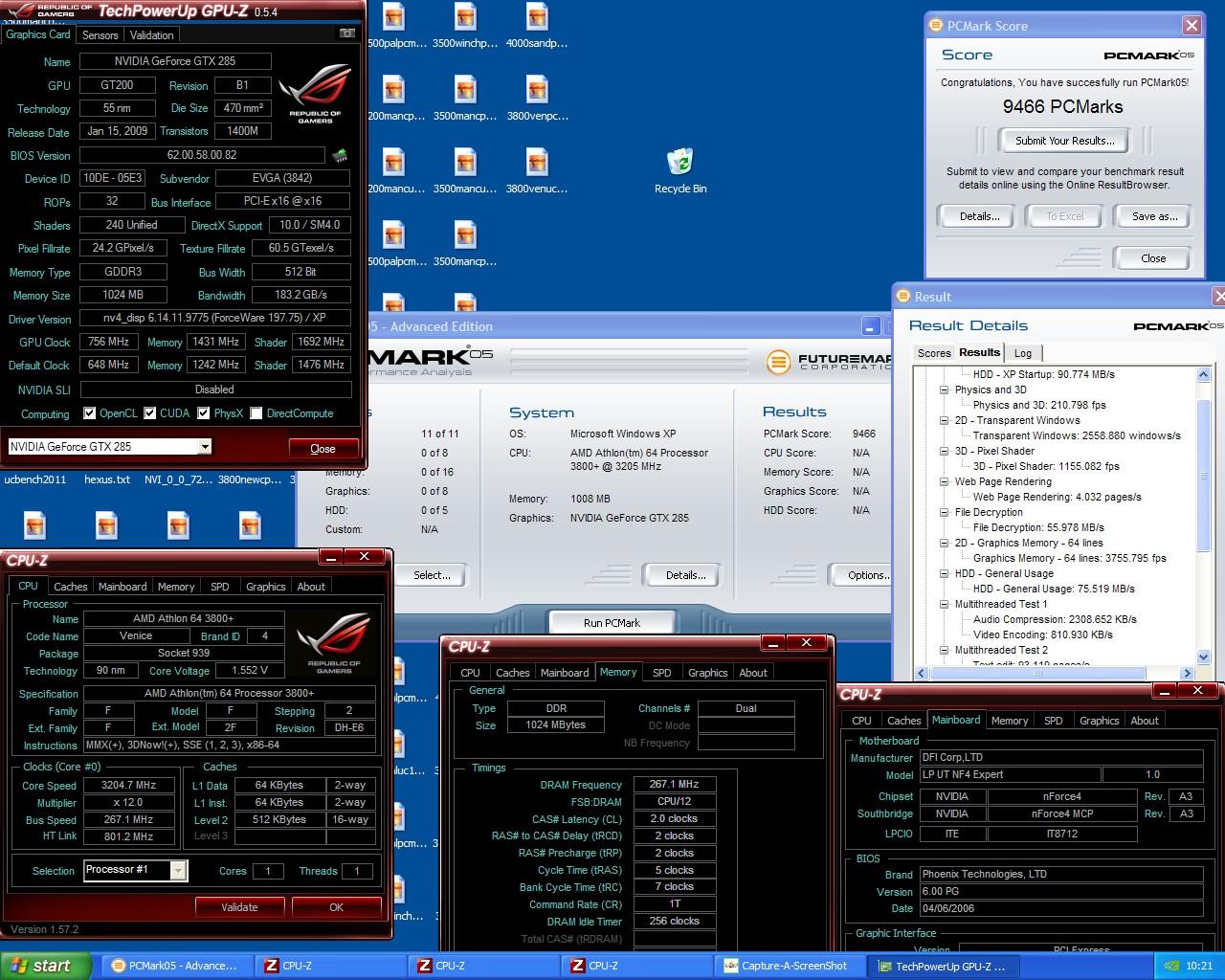Switch to TechPowerUp GPU-Z taskbar item
This screenshot has width=1225, height=980.
click(x=943, y=966)
